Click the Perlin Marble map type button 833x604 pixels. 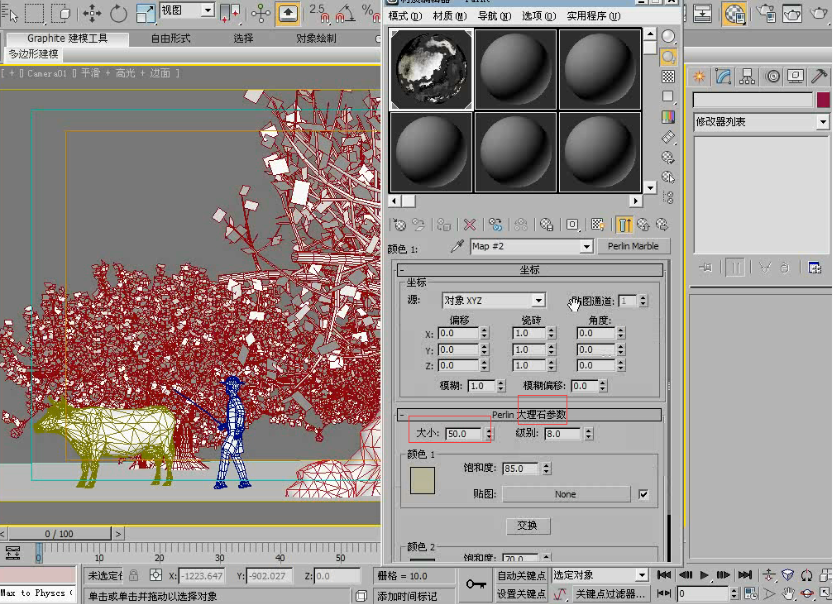633,246
